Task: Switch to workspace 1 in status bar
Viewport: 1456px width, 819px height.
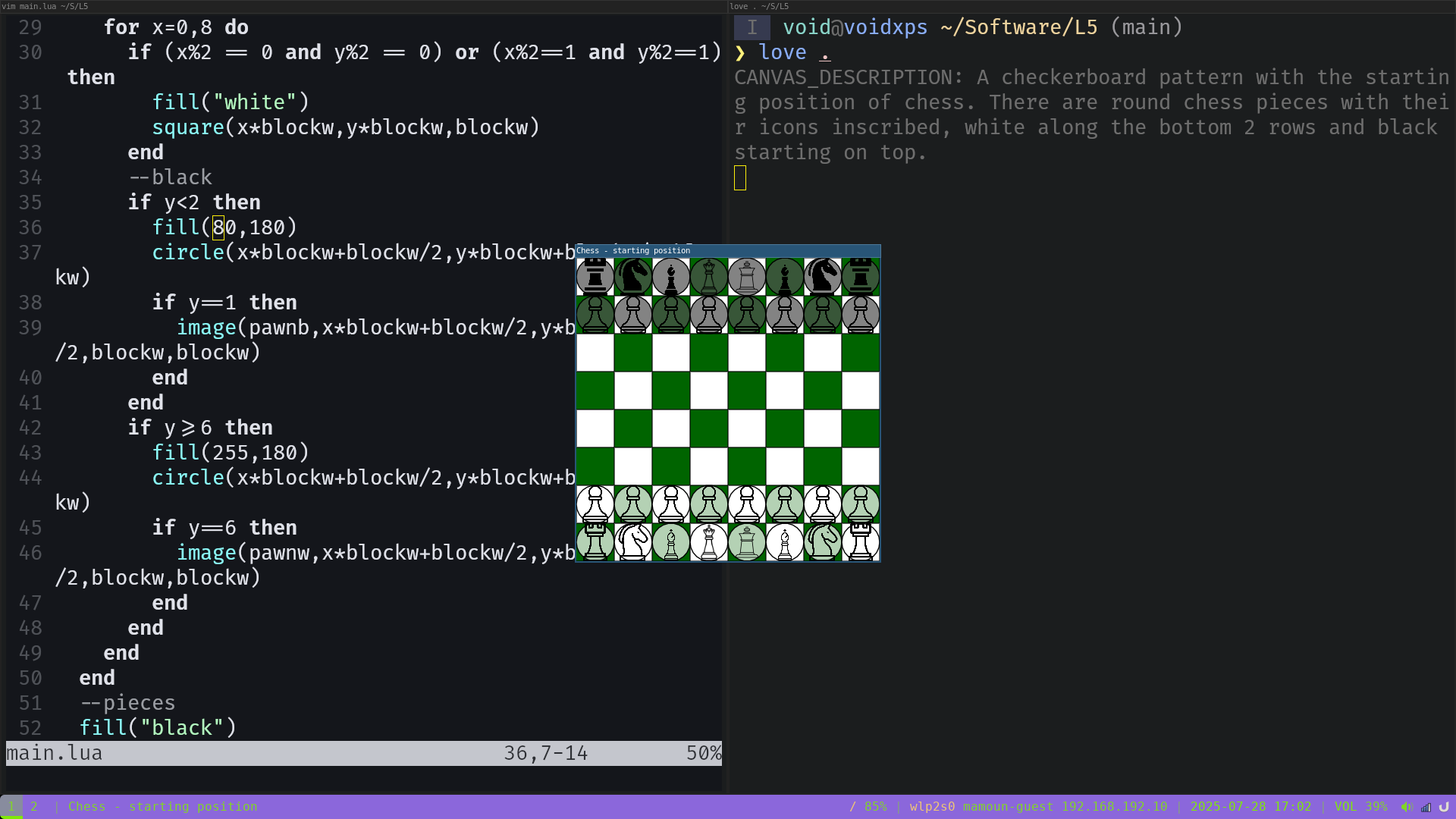Action: click(11, 807)
